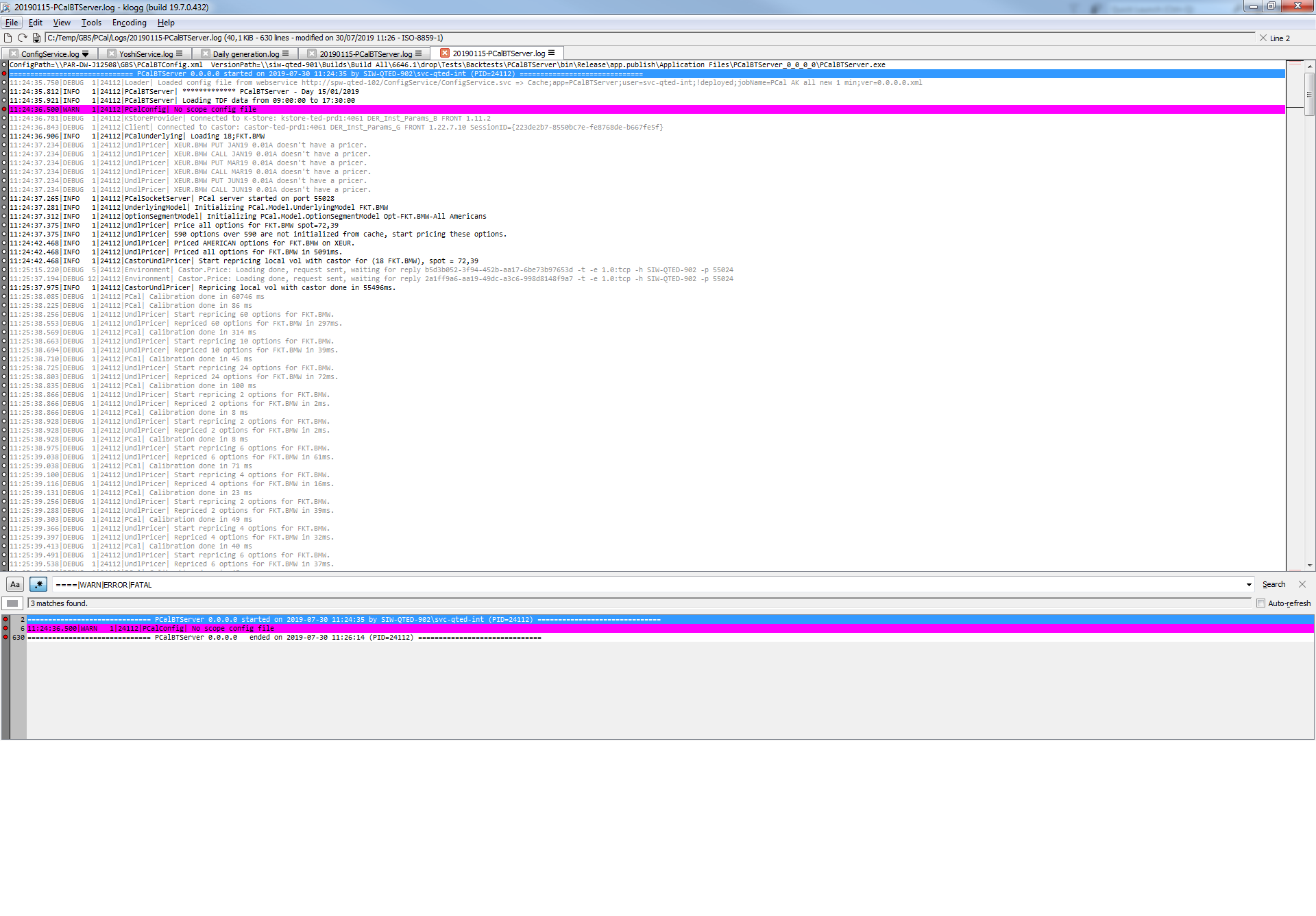Toggle the regular expression search button
Image resolution: width=1316 pixels, height=916 pixels.
[x=38, y=584]
